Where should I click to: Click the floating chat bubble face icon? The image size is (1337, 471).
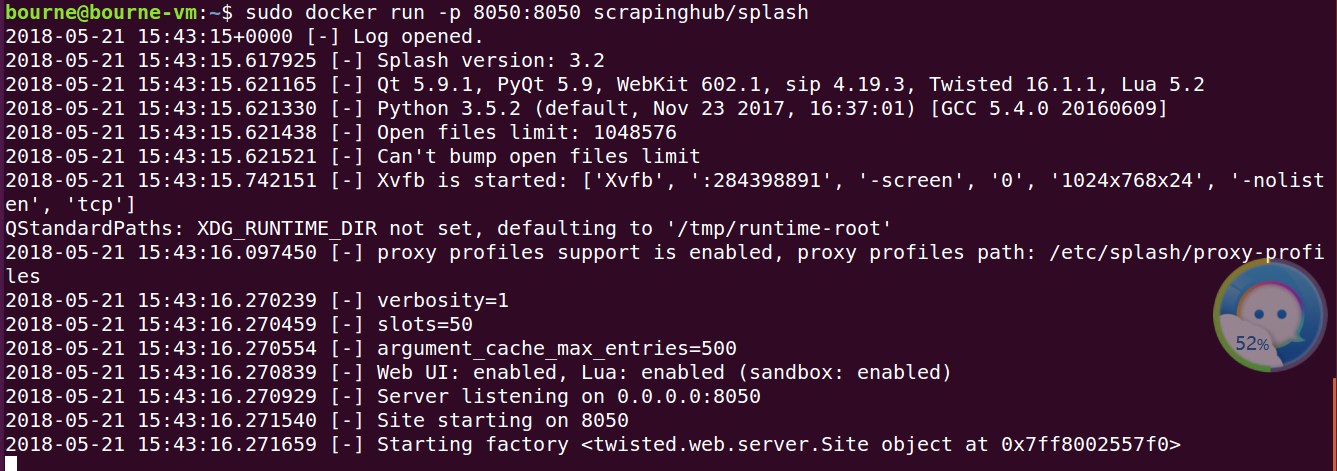click(x=1272, y=312)
